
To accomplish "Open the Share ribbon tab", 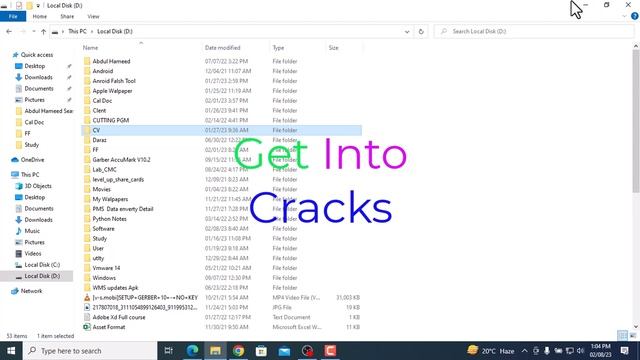I will (x=67, y=17).
